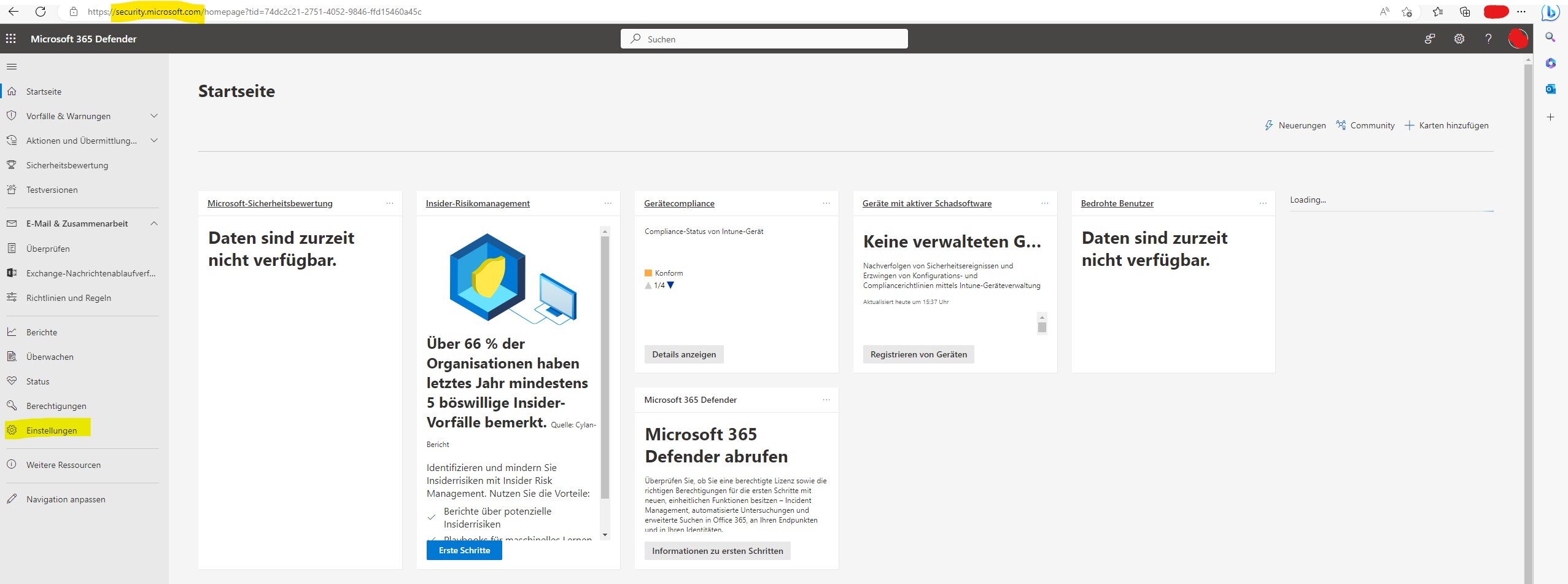
Task: Open Outlook from the Edge sidebar
Action: click(x=1550, y=89)
